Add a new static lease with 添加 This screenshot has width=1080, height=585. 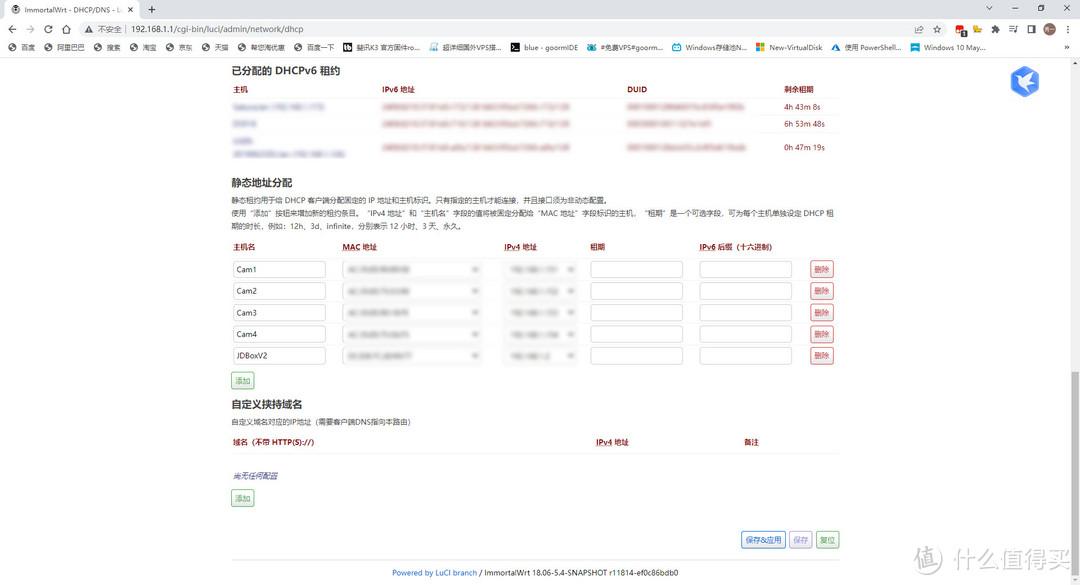242,381
